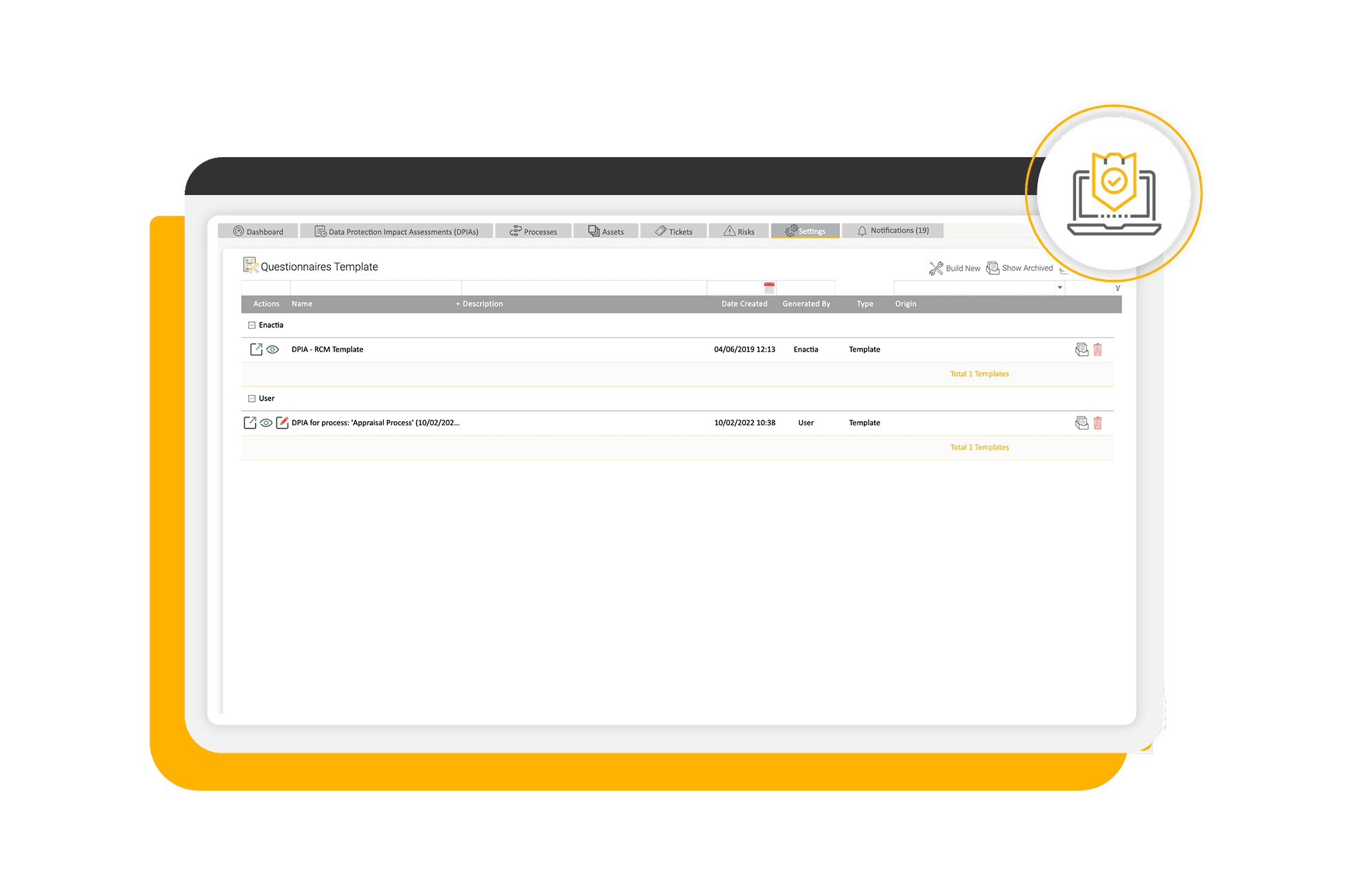Image resolution: width=1351 pixels, height=896 pixels.
Task: Collapse the User group
Action: pos(252,398)
